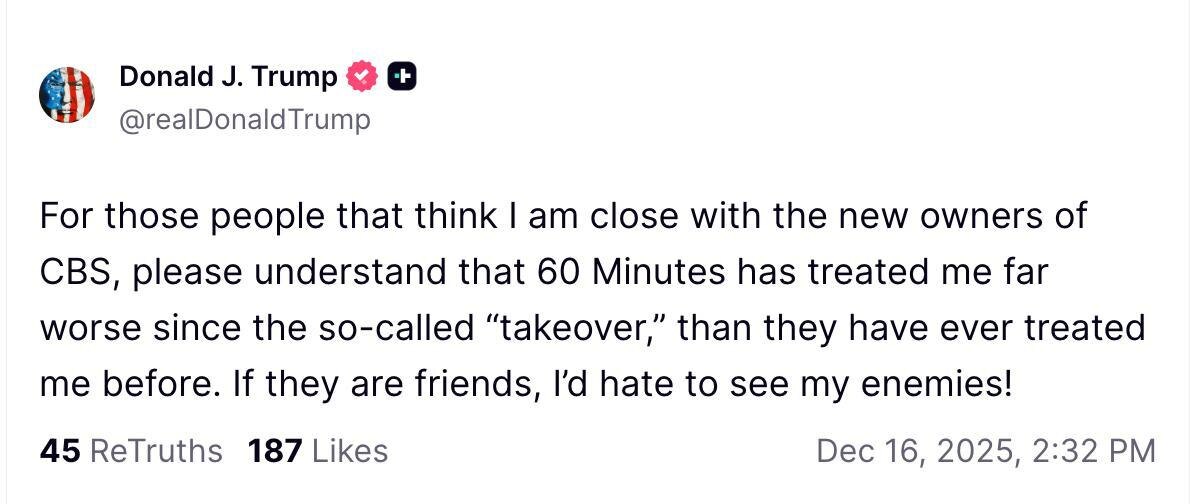The width and height of the screenshot is (1190, 504).
Task: Click the Donald J. Trump profile avatar
Action: point(66,96)
